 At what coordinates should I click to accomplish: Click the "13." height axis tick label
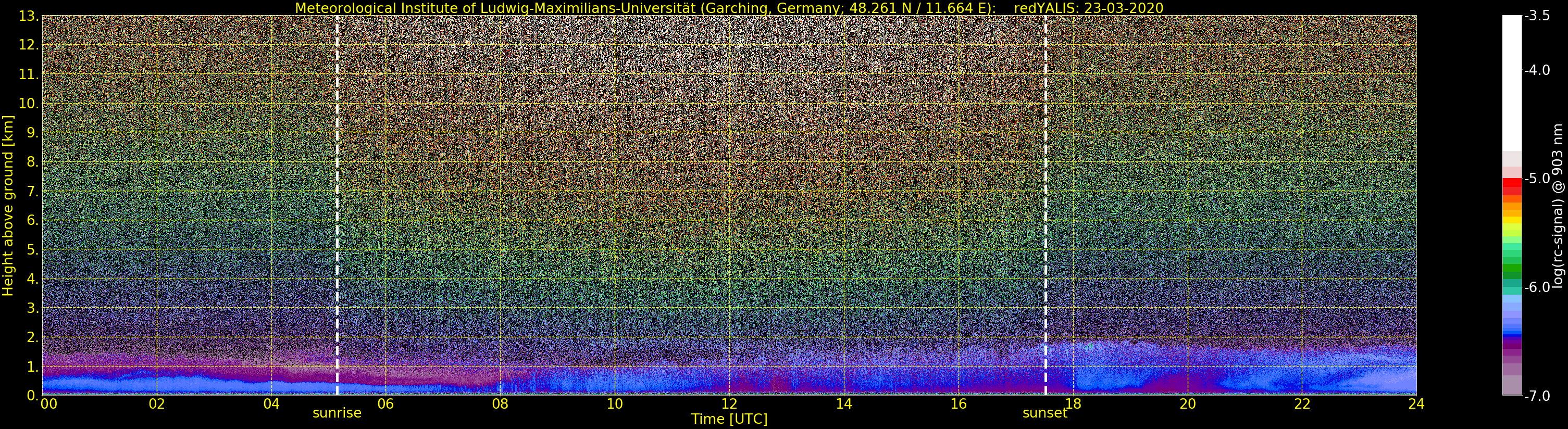tap(29, 16)
